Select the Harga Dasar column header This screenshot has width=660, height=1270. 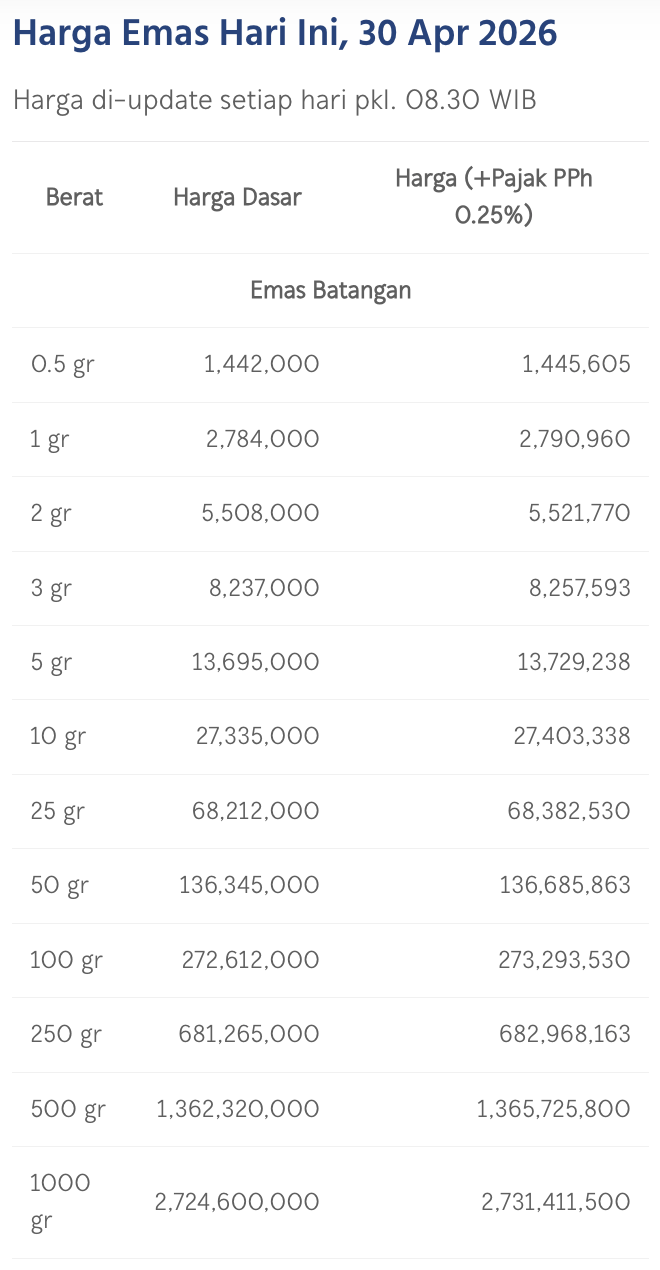[x=237, y=197]
